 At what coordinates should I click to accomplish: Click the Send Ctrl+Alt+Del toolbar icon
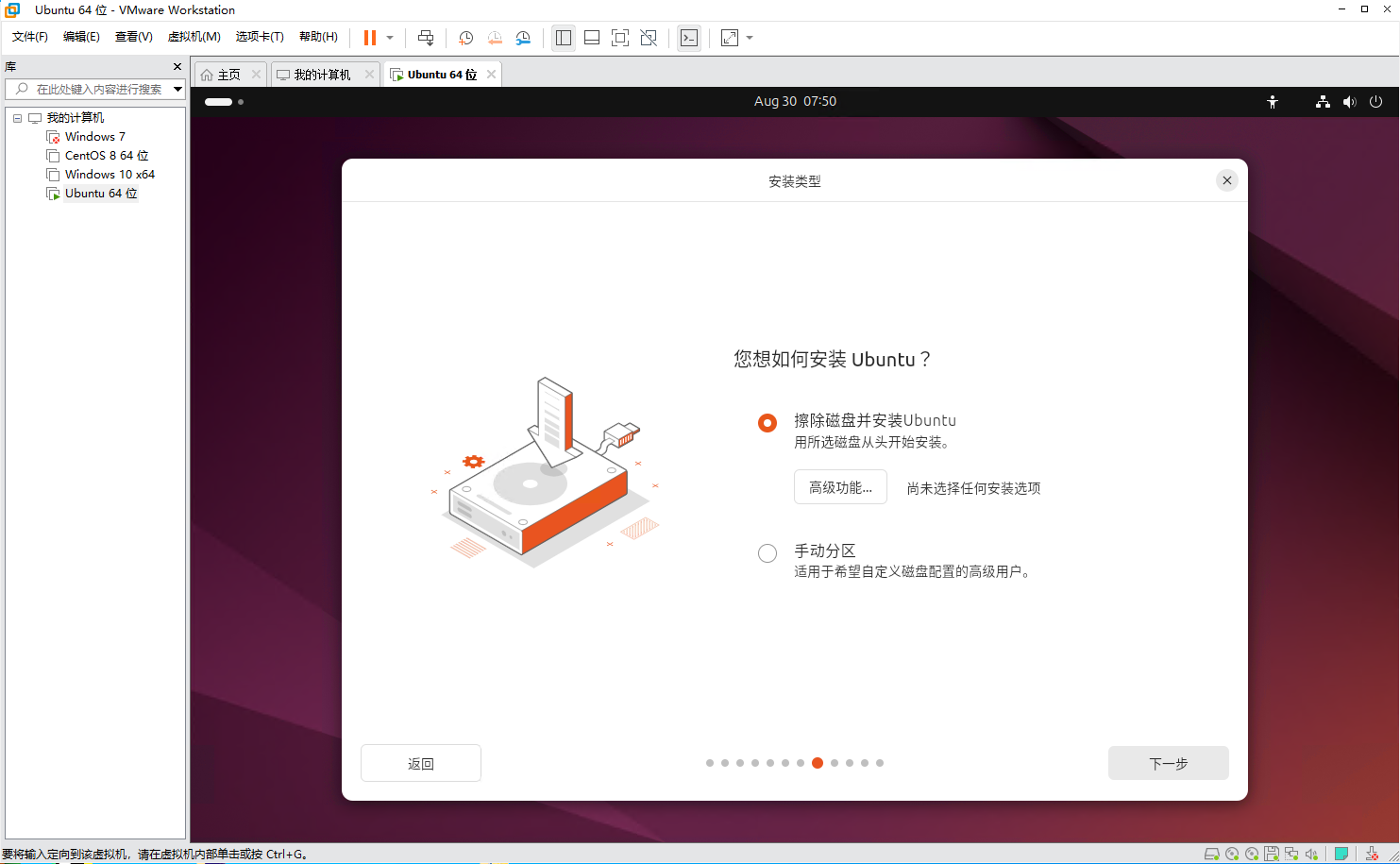[426, 38]
